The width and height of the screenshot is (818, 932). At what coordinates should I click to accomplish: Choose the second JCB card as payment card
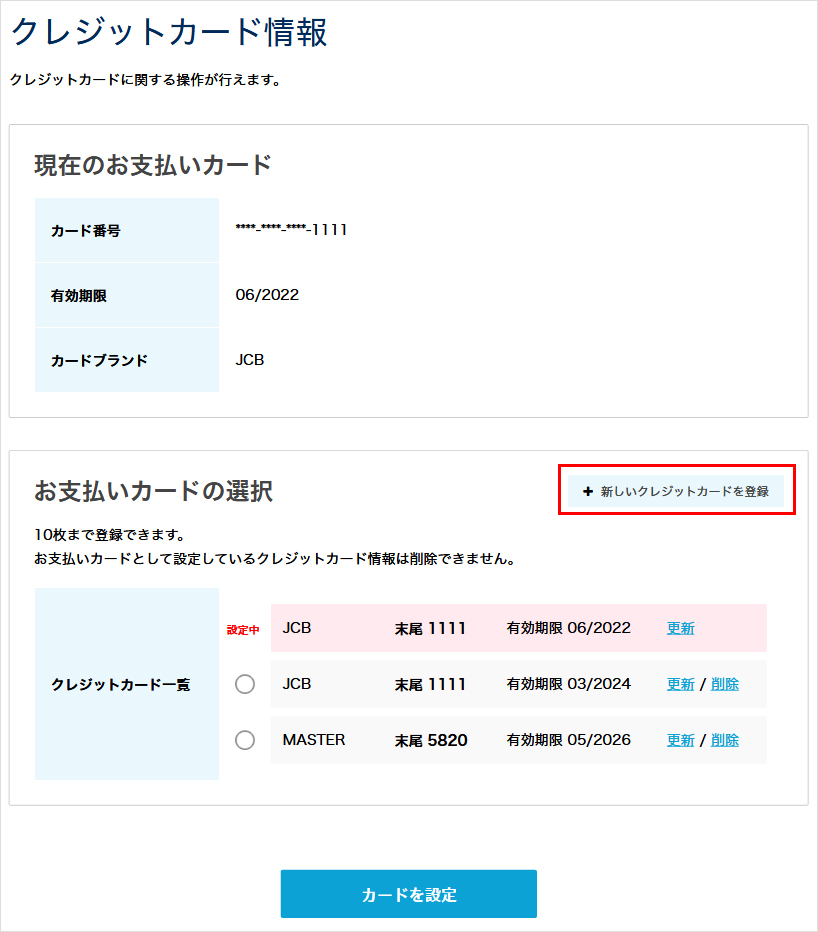[x=245, y=684]
